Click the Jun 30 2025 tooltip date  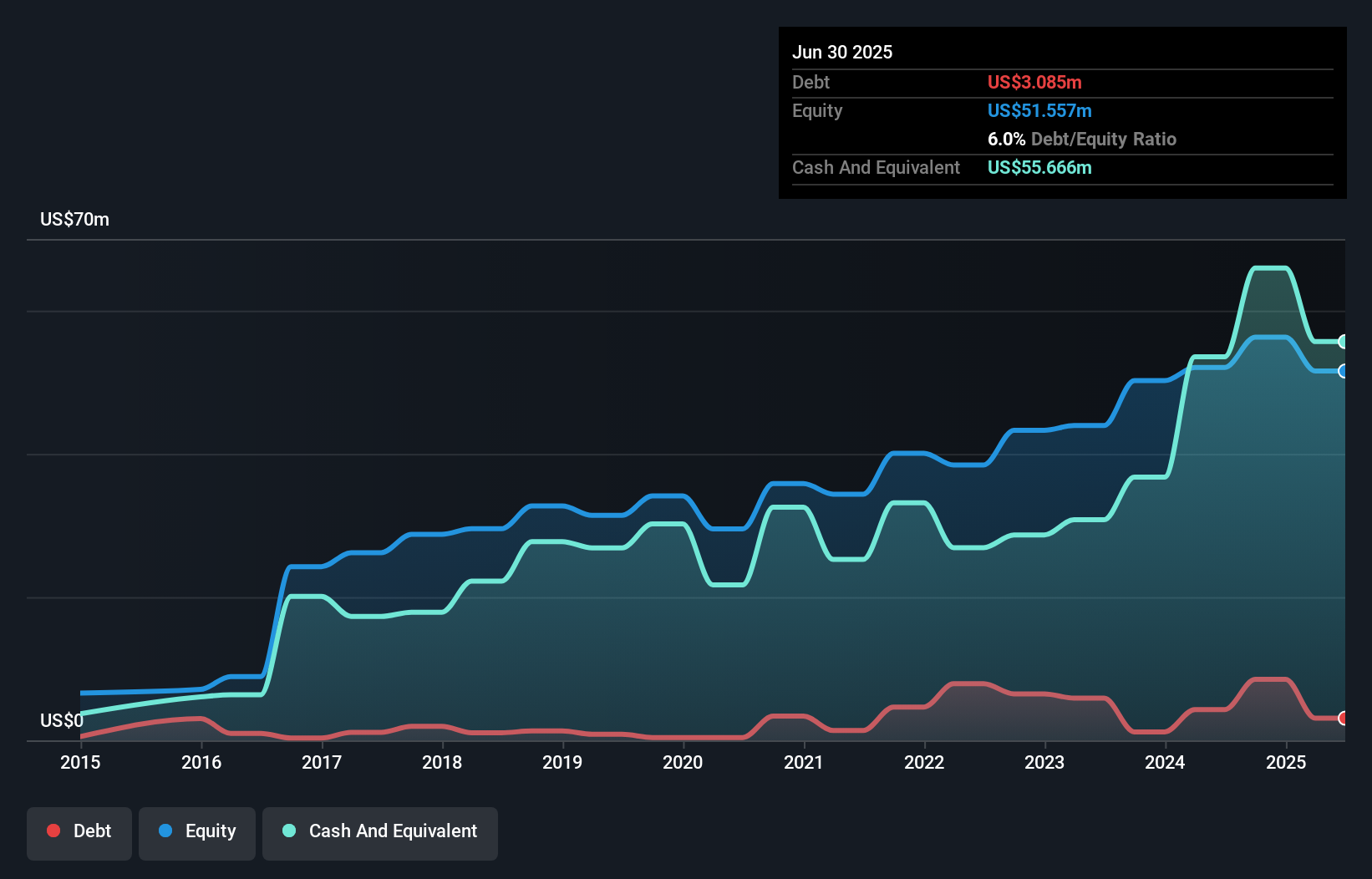842,53
